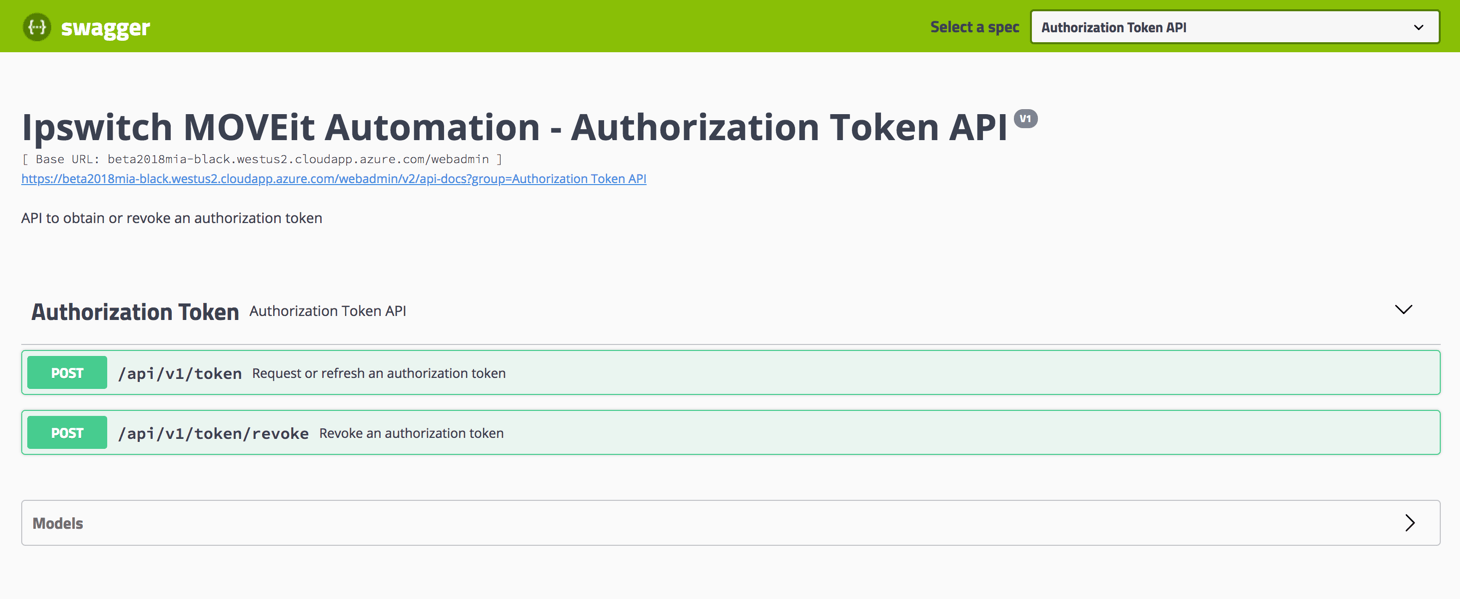The width and height of the screenshot is (1460, 599).
Task: Click the Authorization Token section heading
Action: pyautogui.click(x=135, y=311)
